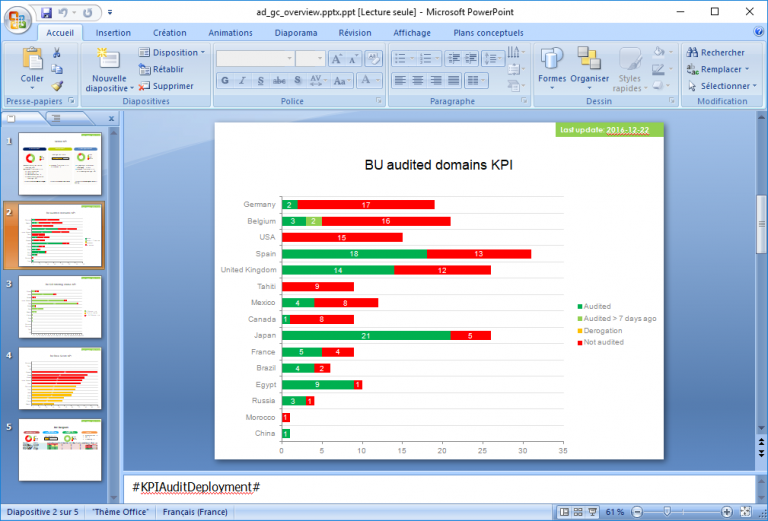Click the Save icon in quick access toolbar

tap(47, 12)
